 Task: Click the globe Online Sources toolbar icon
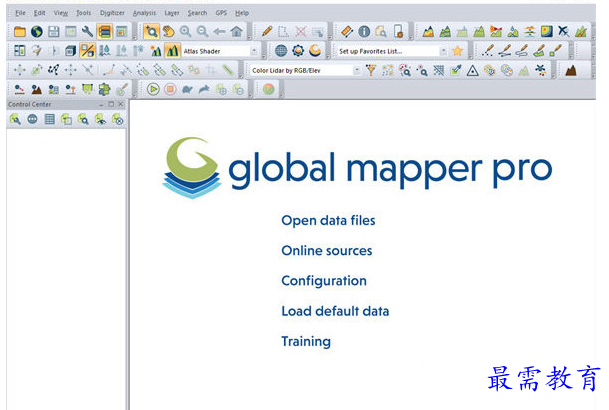click(37, 31)
